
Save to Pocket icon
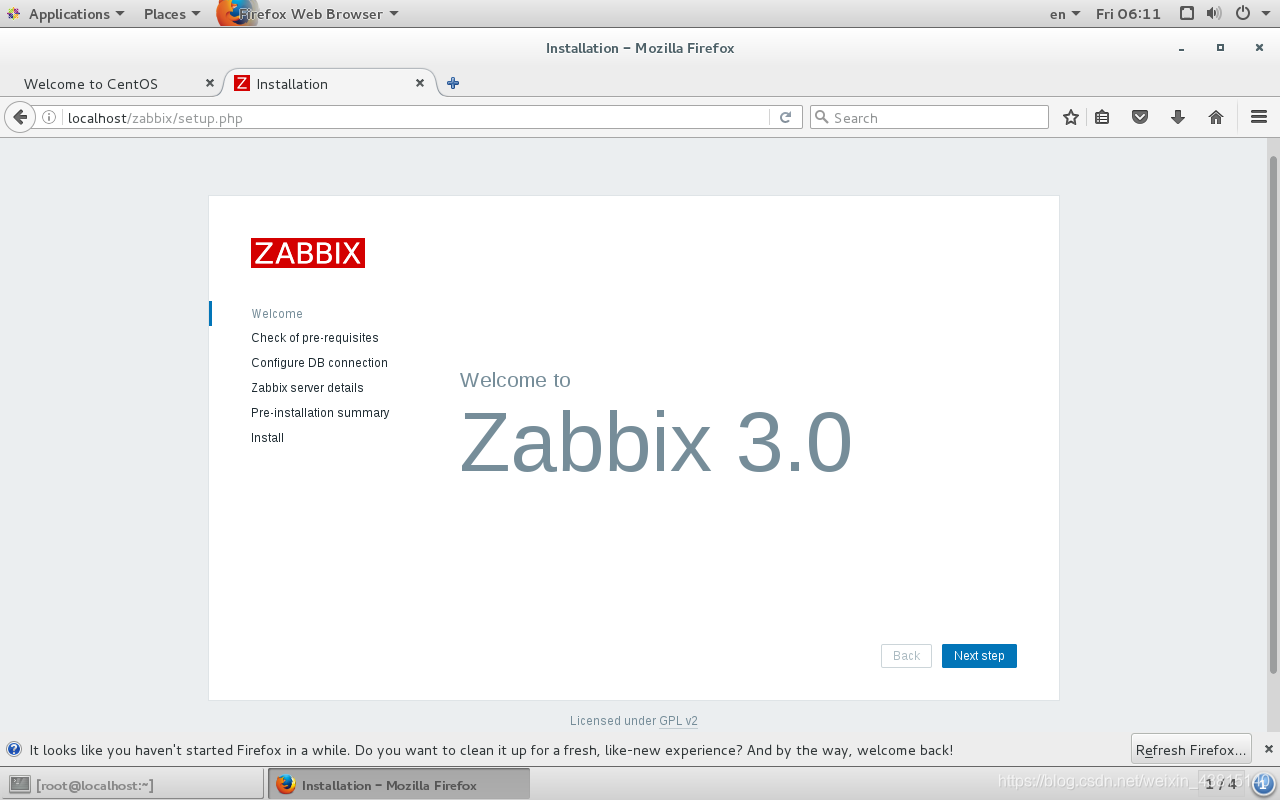tap(1140, 117)
